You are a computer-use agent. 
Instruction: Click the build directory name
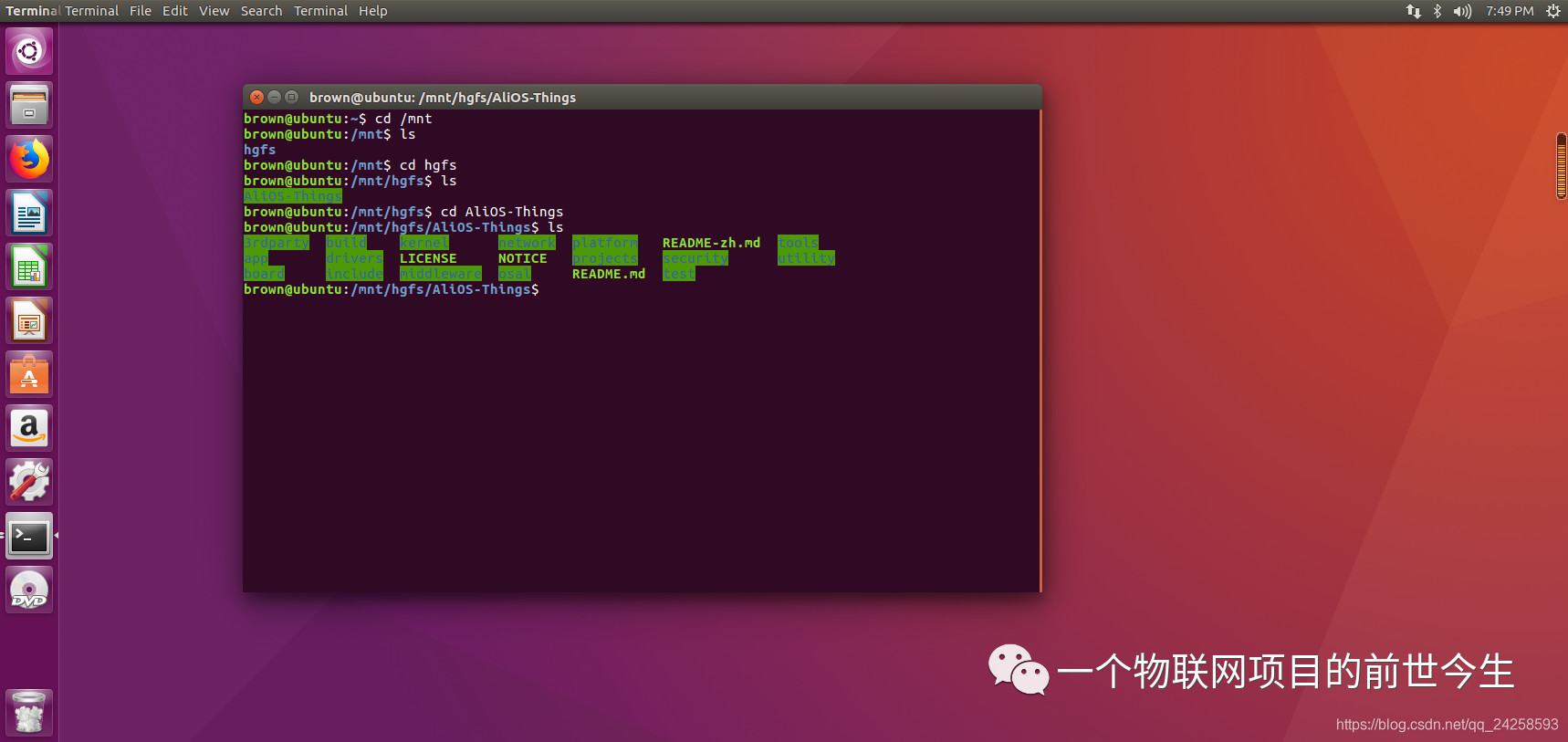pos(346,243)
